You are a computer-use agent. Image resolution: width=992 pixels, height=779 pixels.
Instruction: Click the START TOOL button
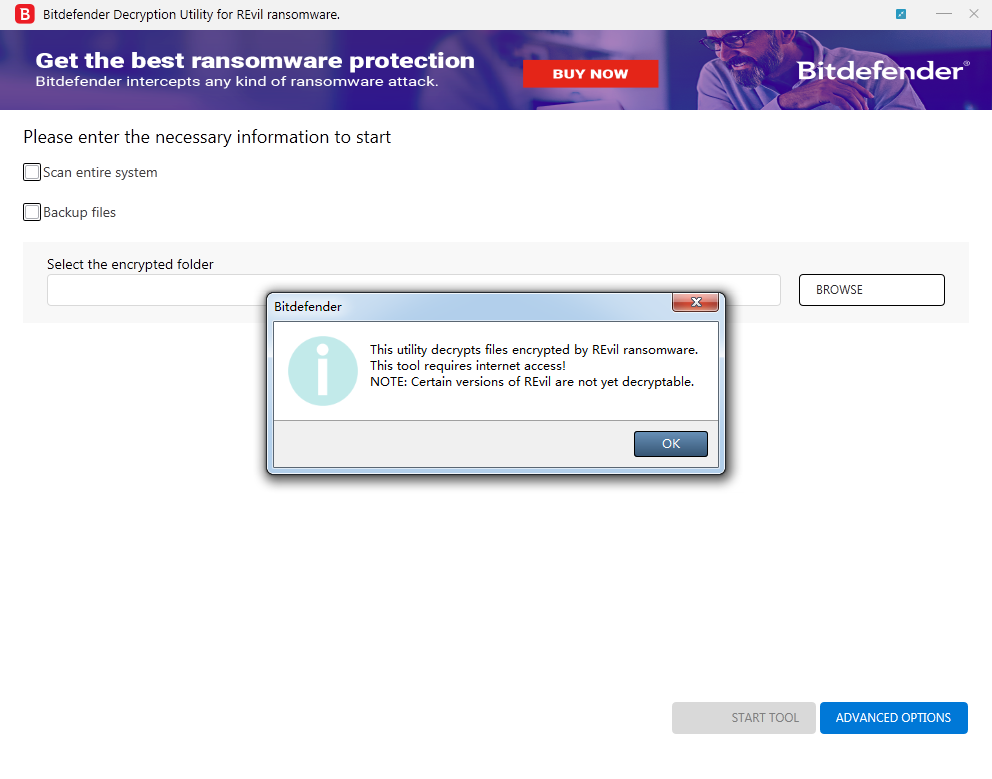point(743,718)
